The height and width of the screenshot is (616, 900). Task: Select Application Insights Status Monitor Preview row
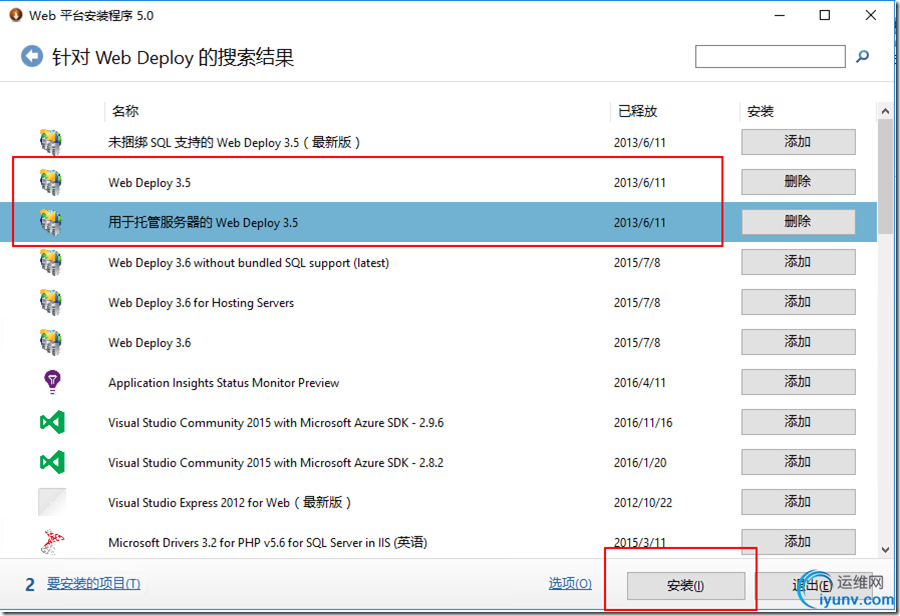[223, 383]
